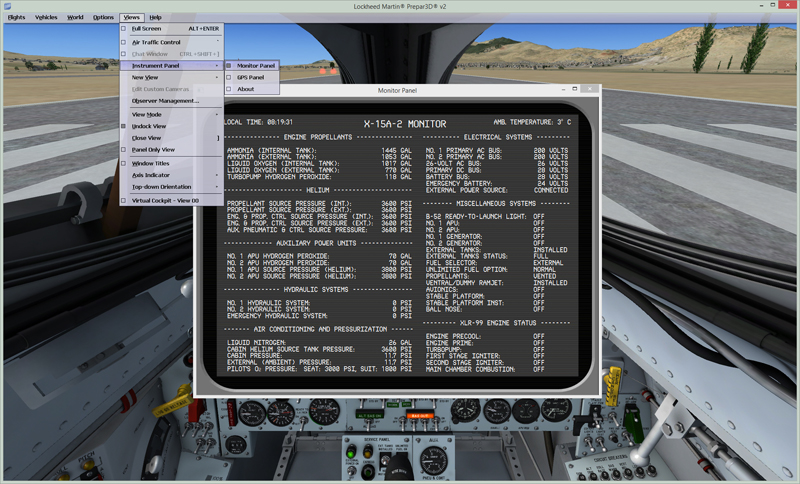Click greyed Chat Window entry
The height and width of the screenshot is (484, 800).
(171, 54)
